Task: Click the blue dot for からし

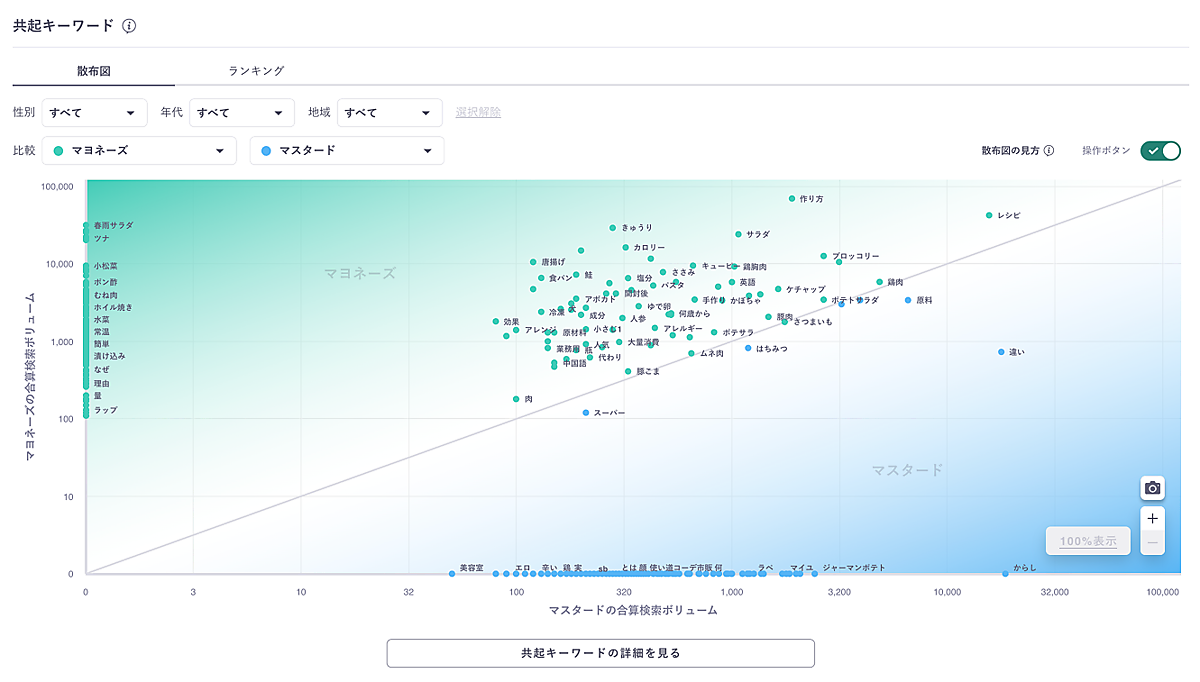Action: pos(1005,573)
